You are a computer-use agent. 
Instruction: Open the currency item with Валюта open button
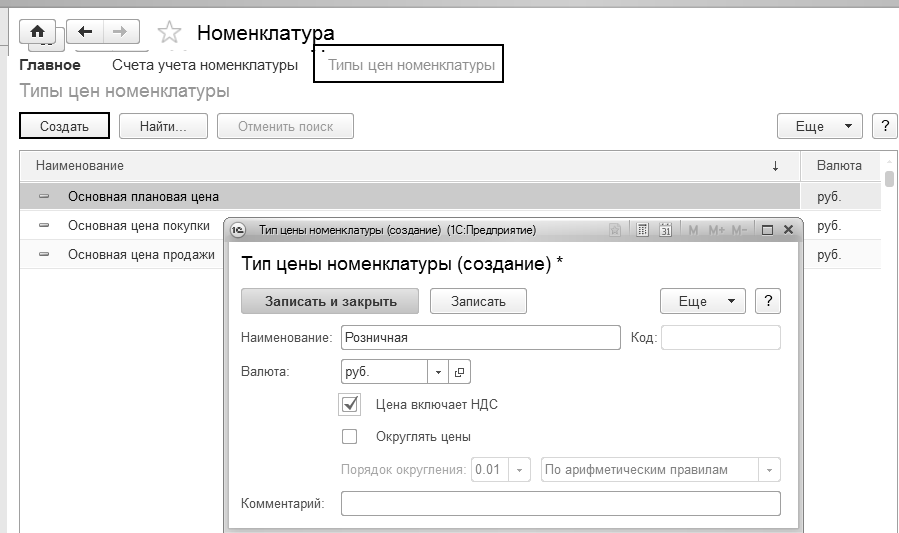point(459,372)
